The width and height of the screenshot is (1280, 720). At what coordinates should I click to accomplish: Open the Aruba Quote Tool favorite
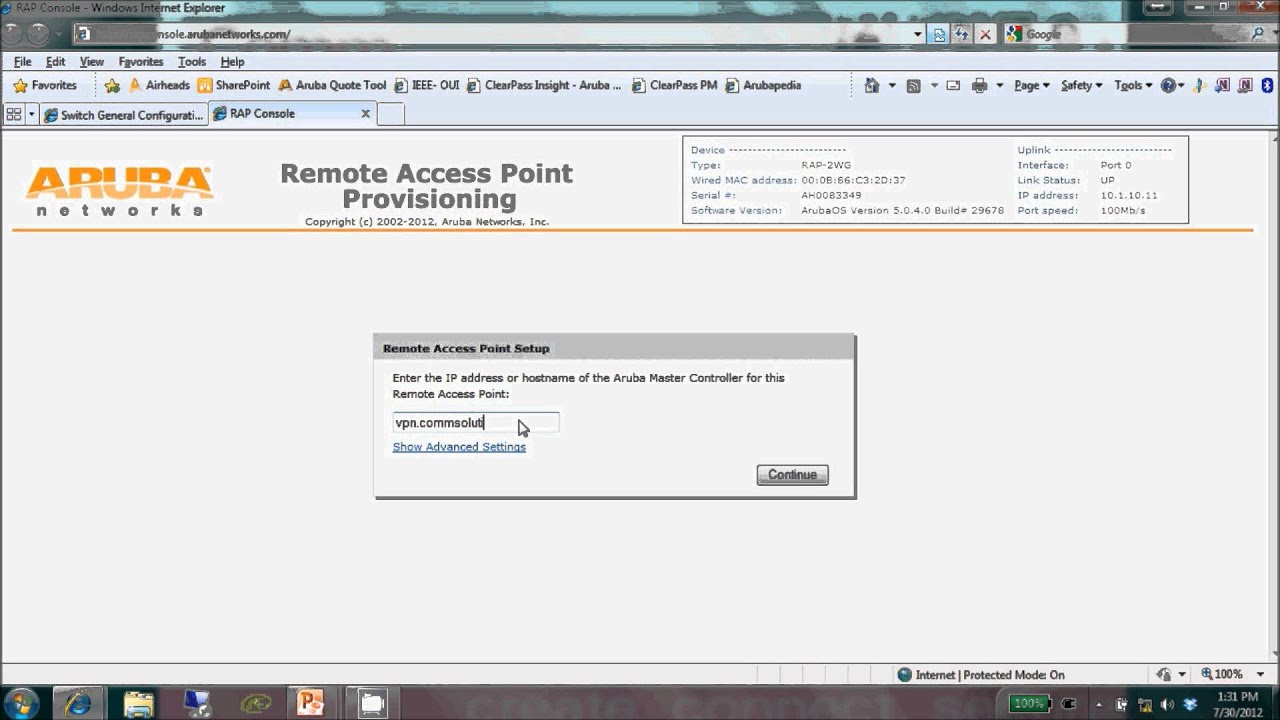coord(332,86)
